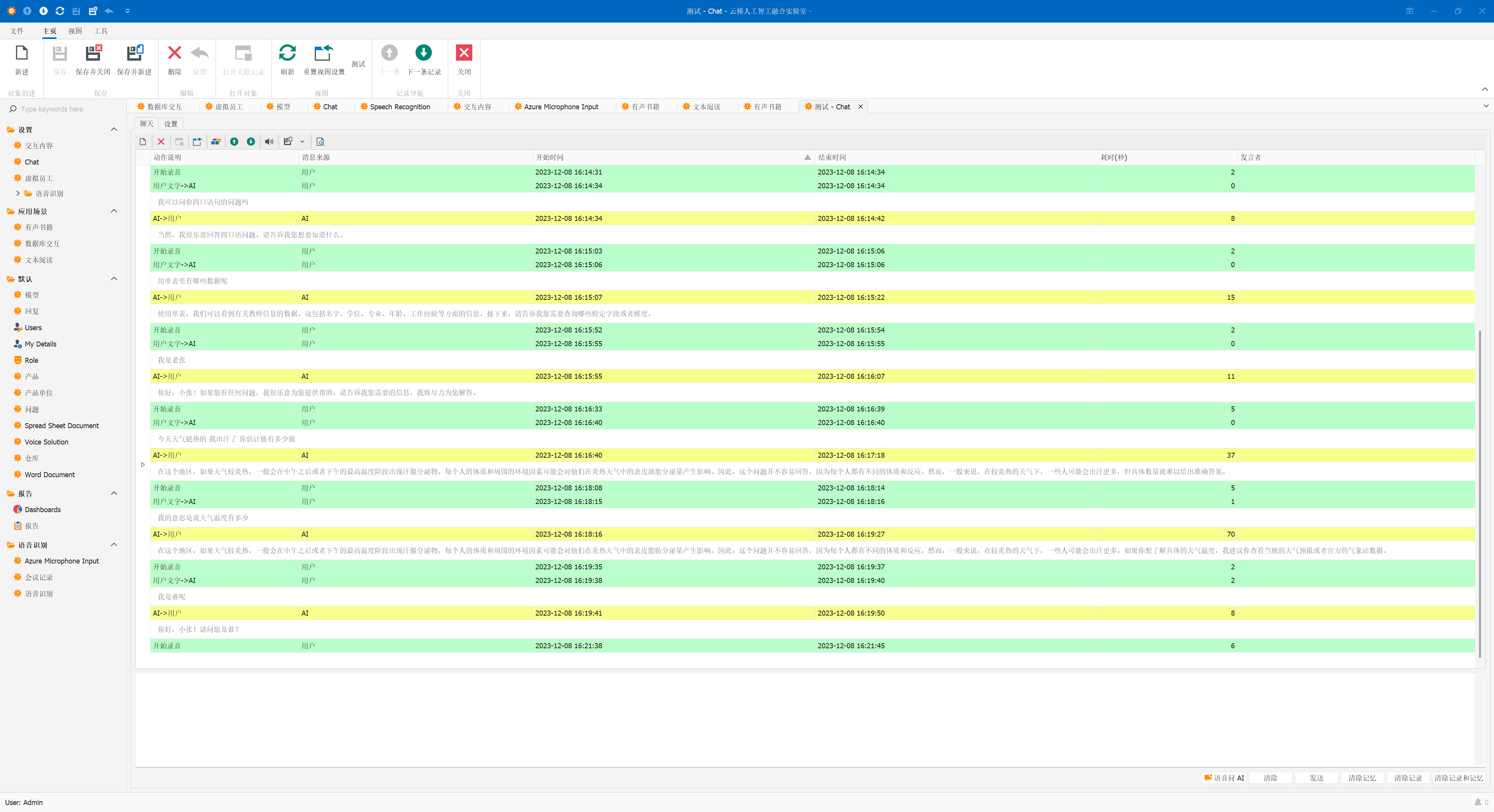Click the colored blocks icon in chat toolbar

[216, 142]
